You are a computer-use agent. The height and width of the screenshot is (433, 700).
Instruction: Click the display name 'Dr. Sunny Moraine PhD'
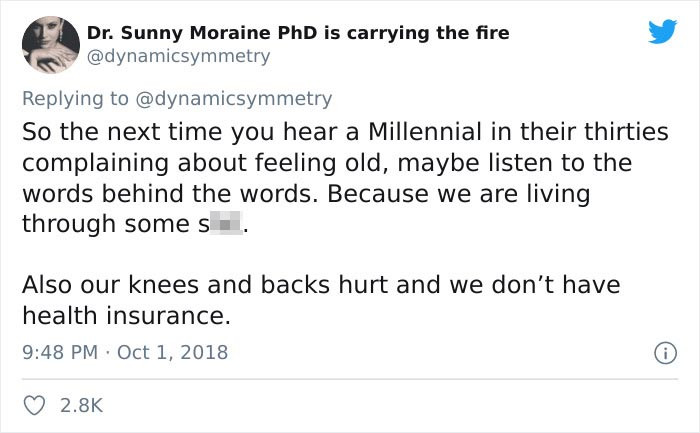tap(203, 33)
